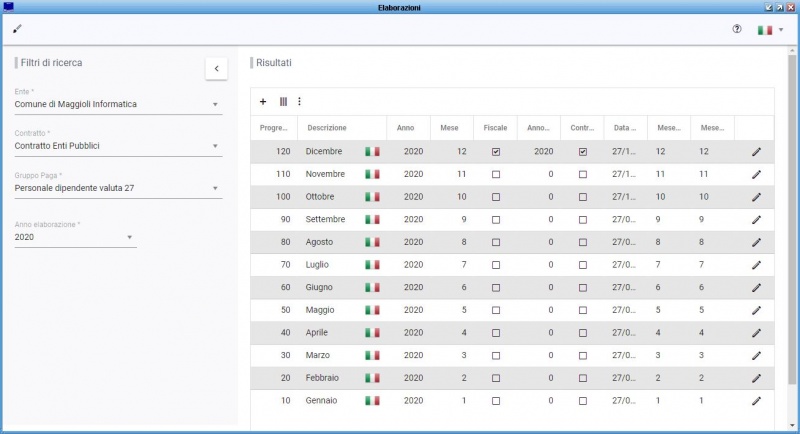Expand the Ente dropdown
The height and width of the screenshot is (434, 800).
[215, 104]
